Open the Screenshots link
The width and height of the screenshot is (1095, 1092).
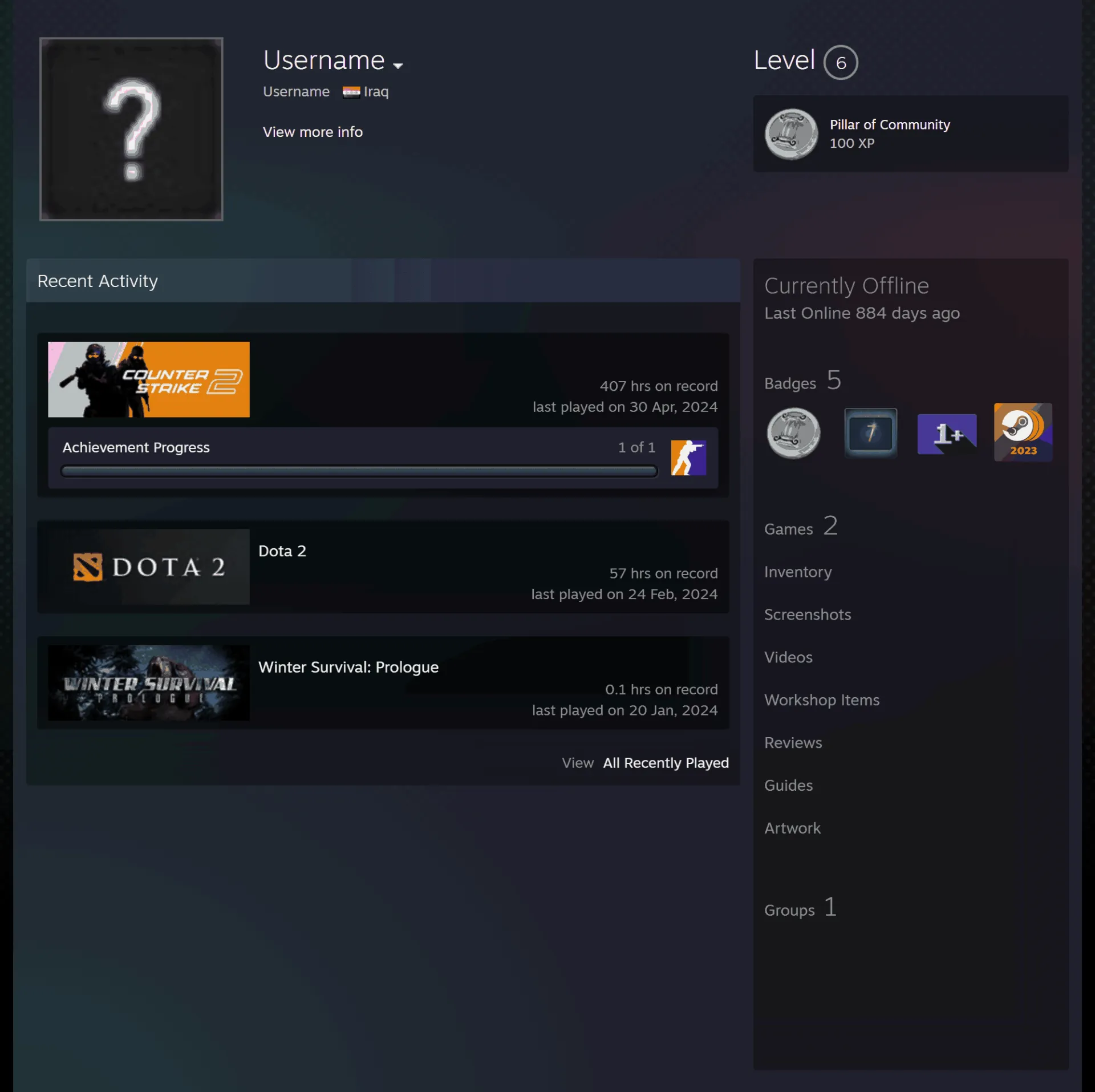point(808,614)
